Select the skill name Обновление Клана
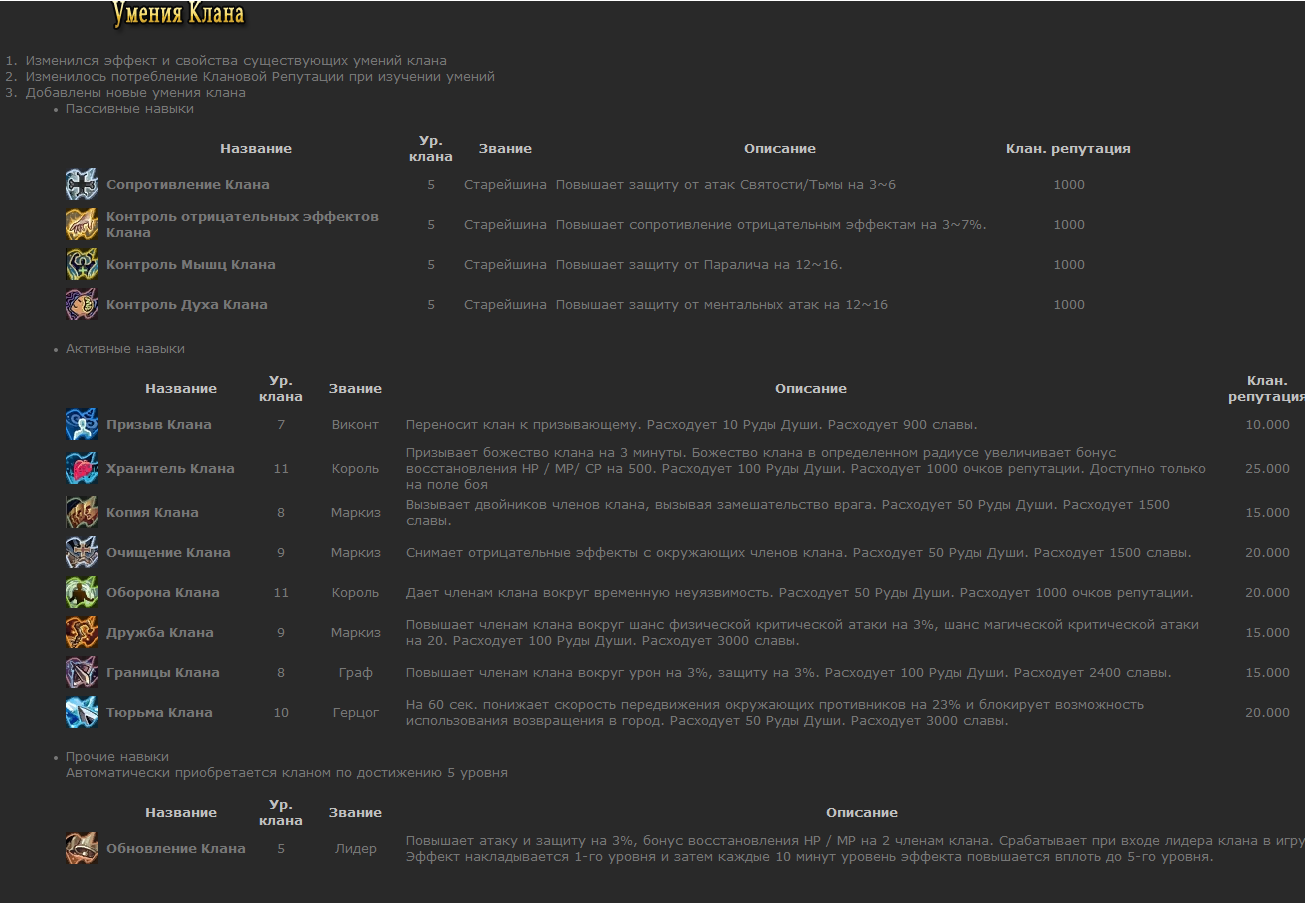This screenshot has width=1305, height=903. [x=176, y=848]
